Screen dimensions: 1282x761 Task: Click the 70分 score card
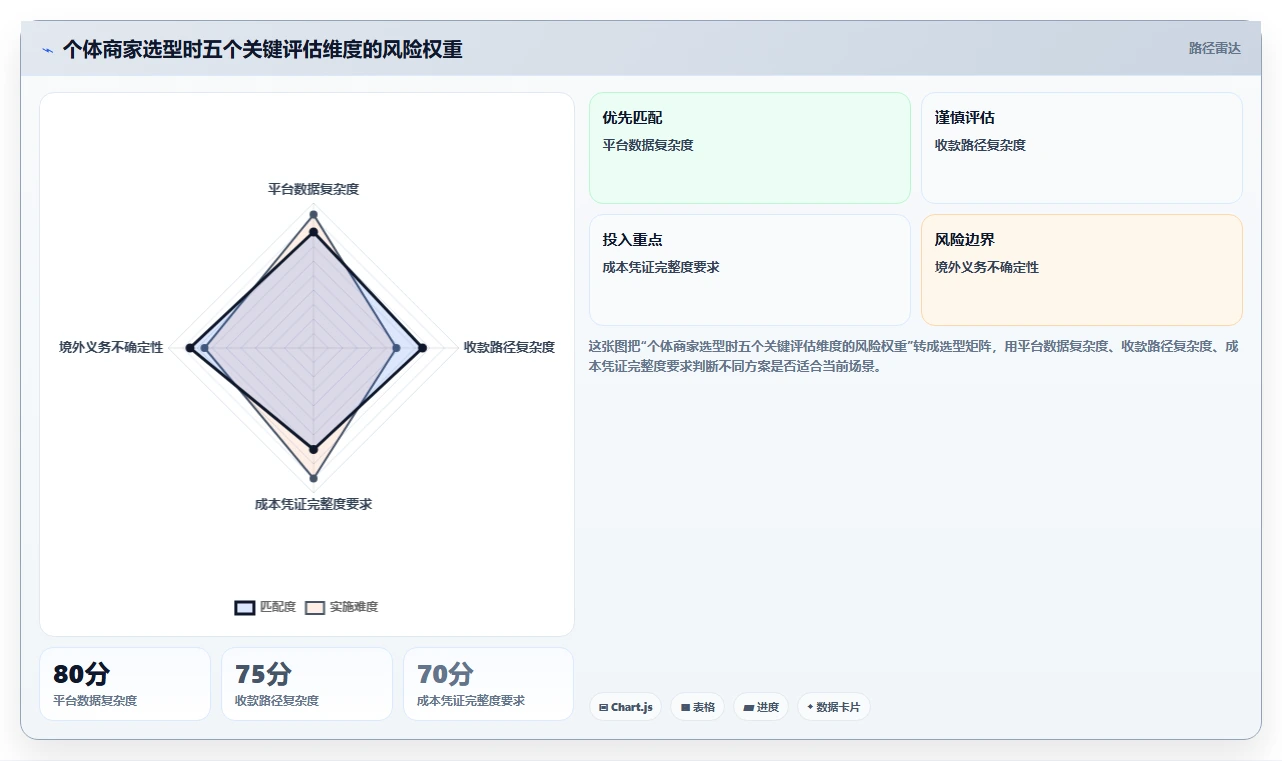pyautogui.click(x=489, y=684)
